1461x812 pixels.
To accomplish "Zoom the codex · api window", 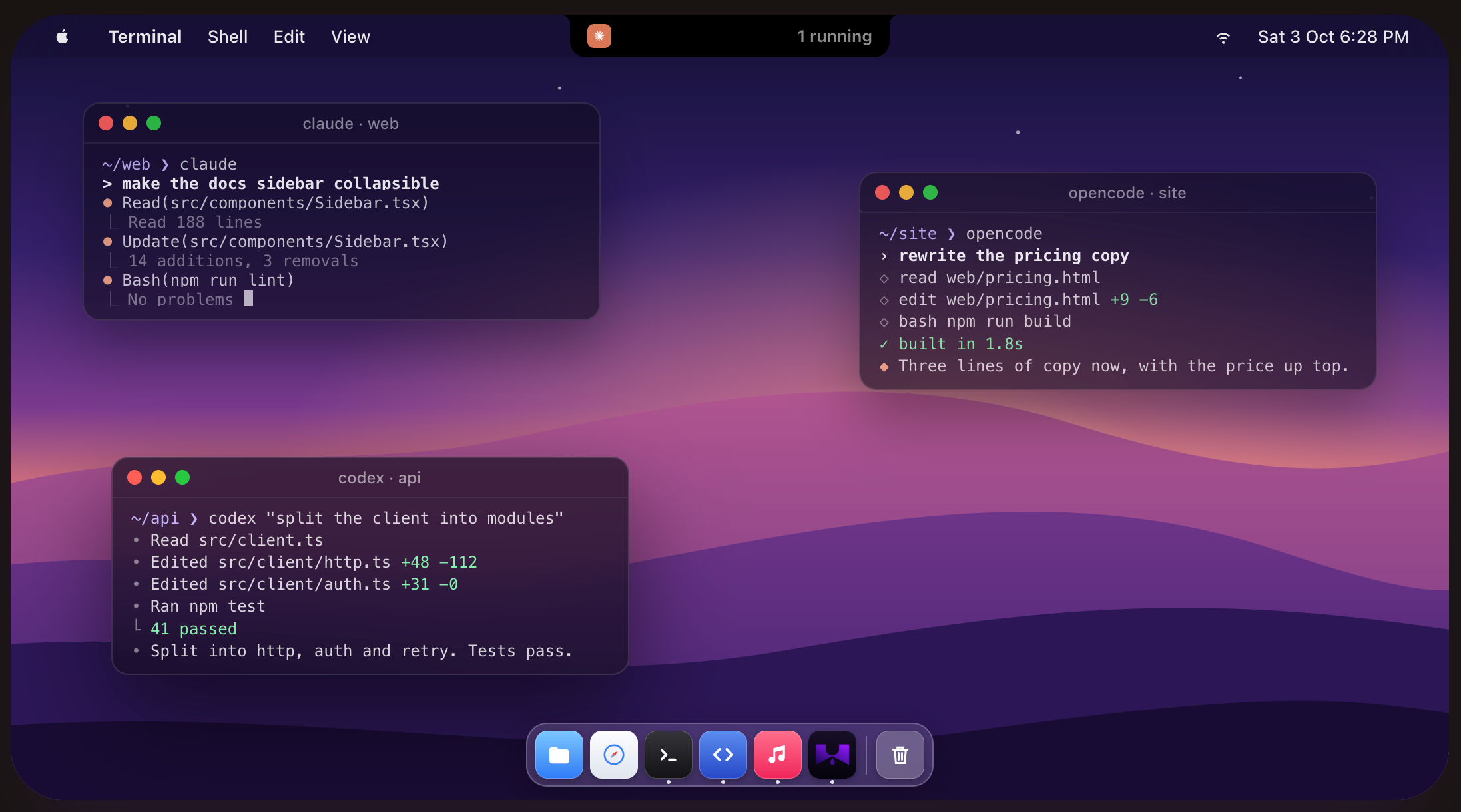I will tap(182, 477).
